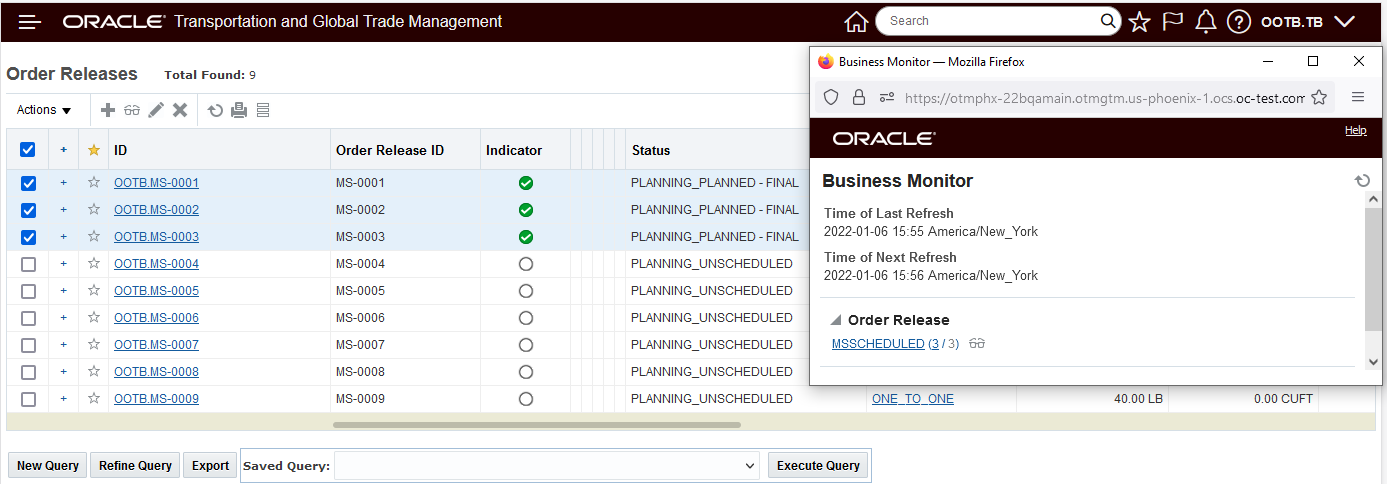1387x484 pixels.
Task: Uncheck the OOTB.MS-0001 row checkbox
Action: [x=28, y=183]
